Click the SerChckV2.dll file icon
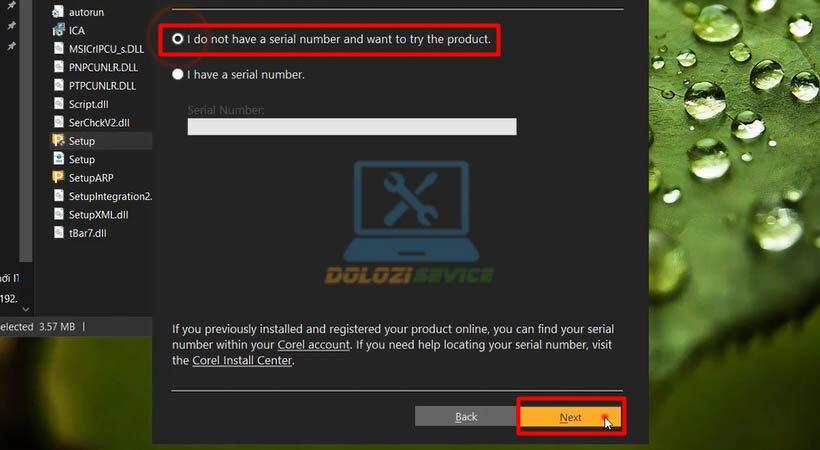The image size is (820, 450). (x=59, y=122)
